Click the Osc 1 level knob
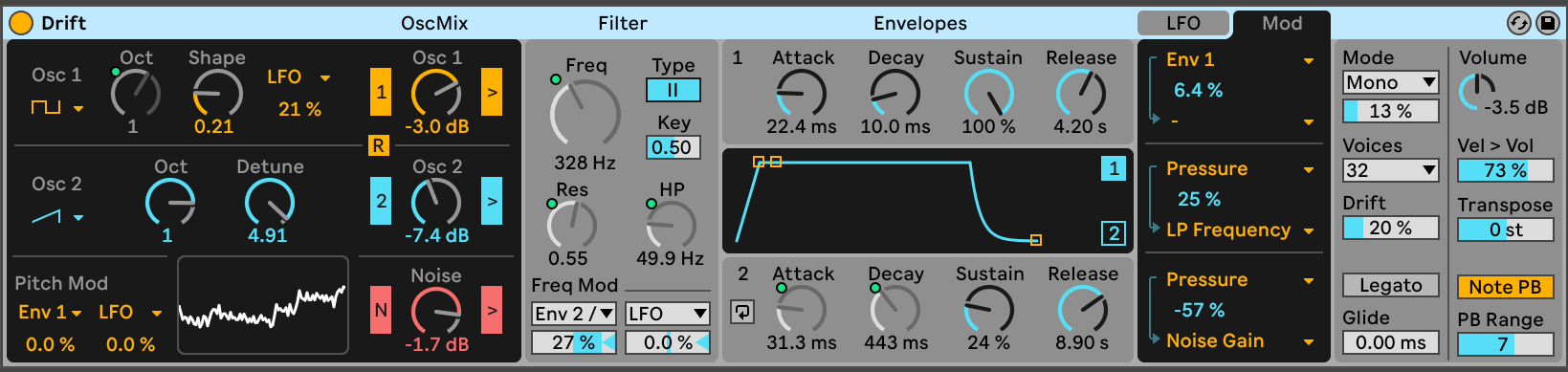This screenshot has width=1568, height=372. pyautogui.click(x=435, y=93)
